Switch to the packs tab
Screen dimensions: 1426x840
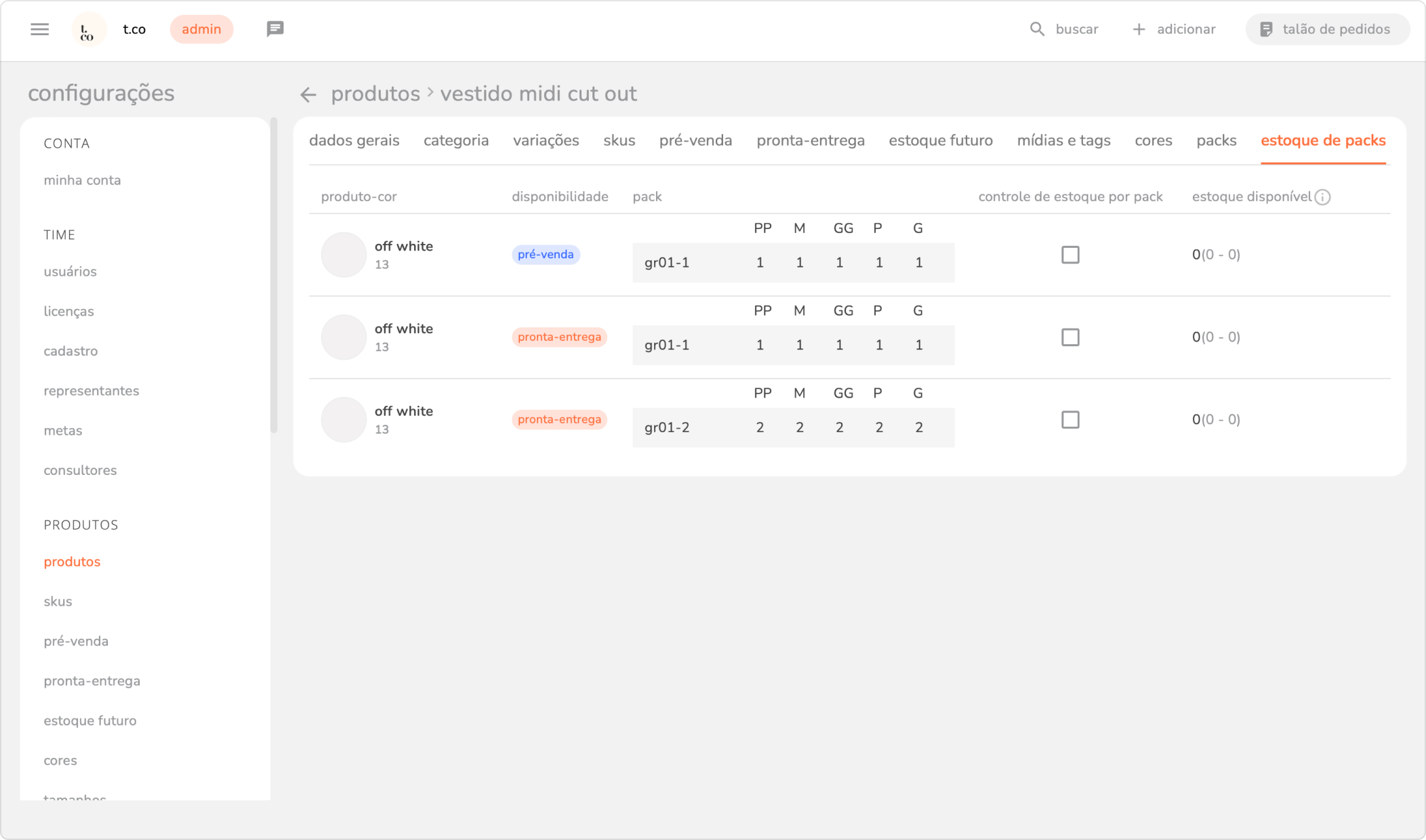[1216, 140]
